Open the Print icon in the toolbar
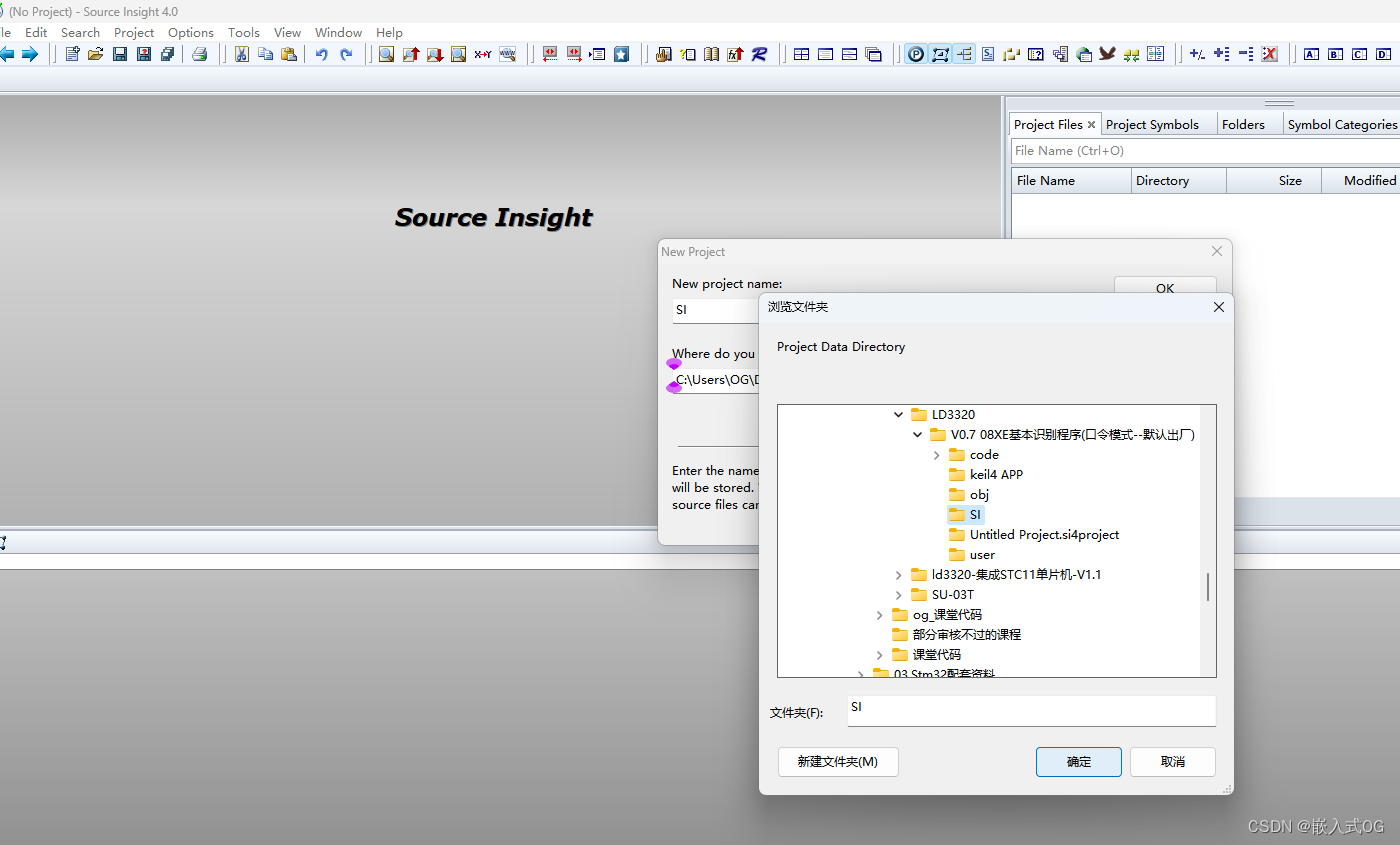Image resolution: width=1400 pixels, height=845 pixels. pos(199,54)
